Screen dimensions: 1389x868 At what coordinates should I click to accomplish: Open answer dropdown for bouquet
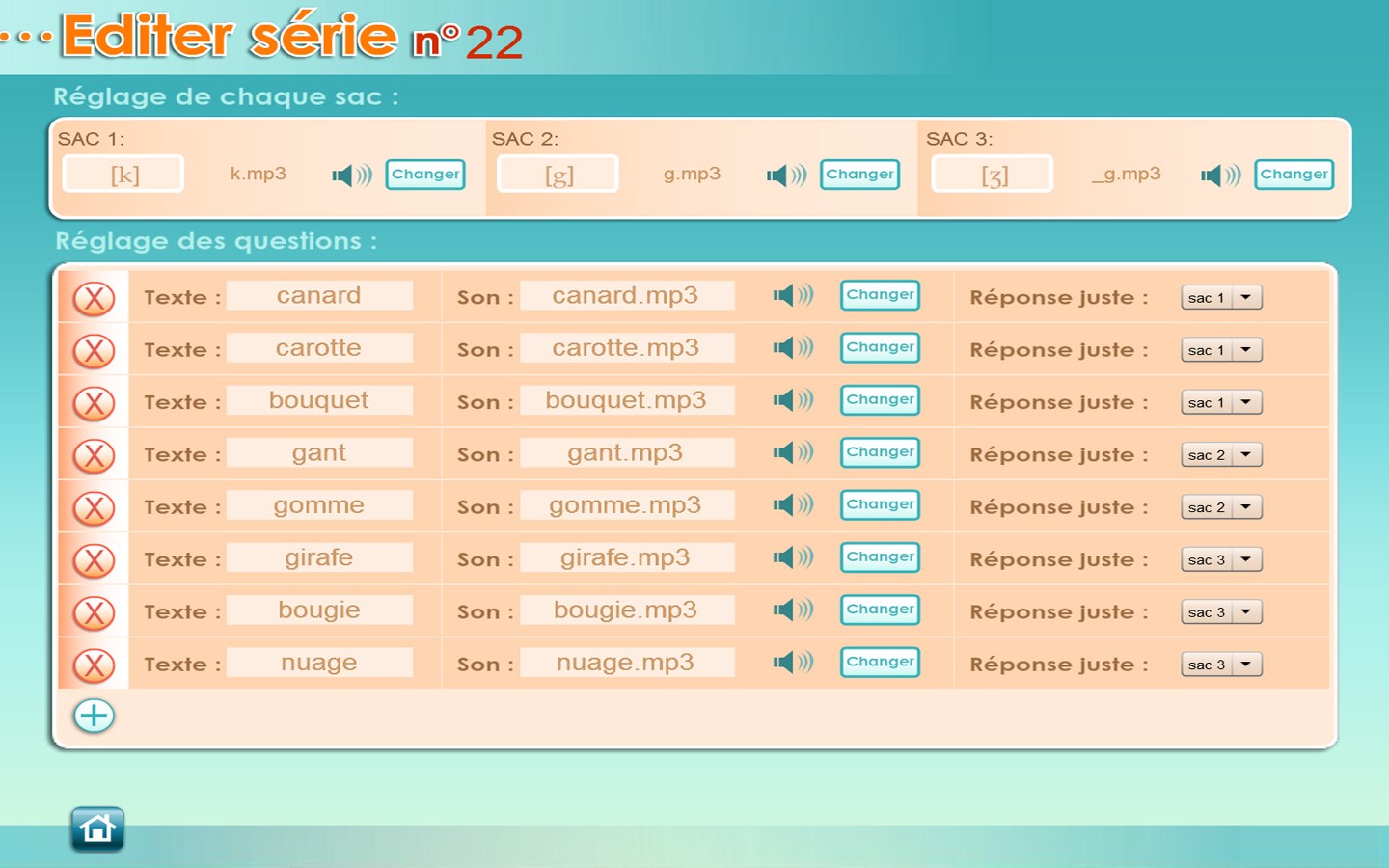click(x=1221, y=402)
